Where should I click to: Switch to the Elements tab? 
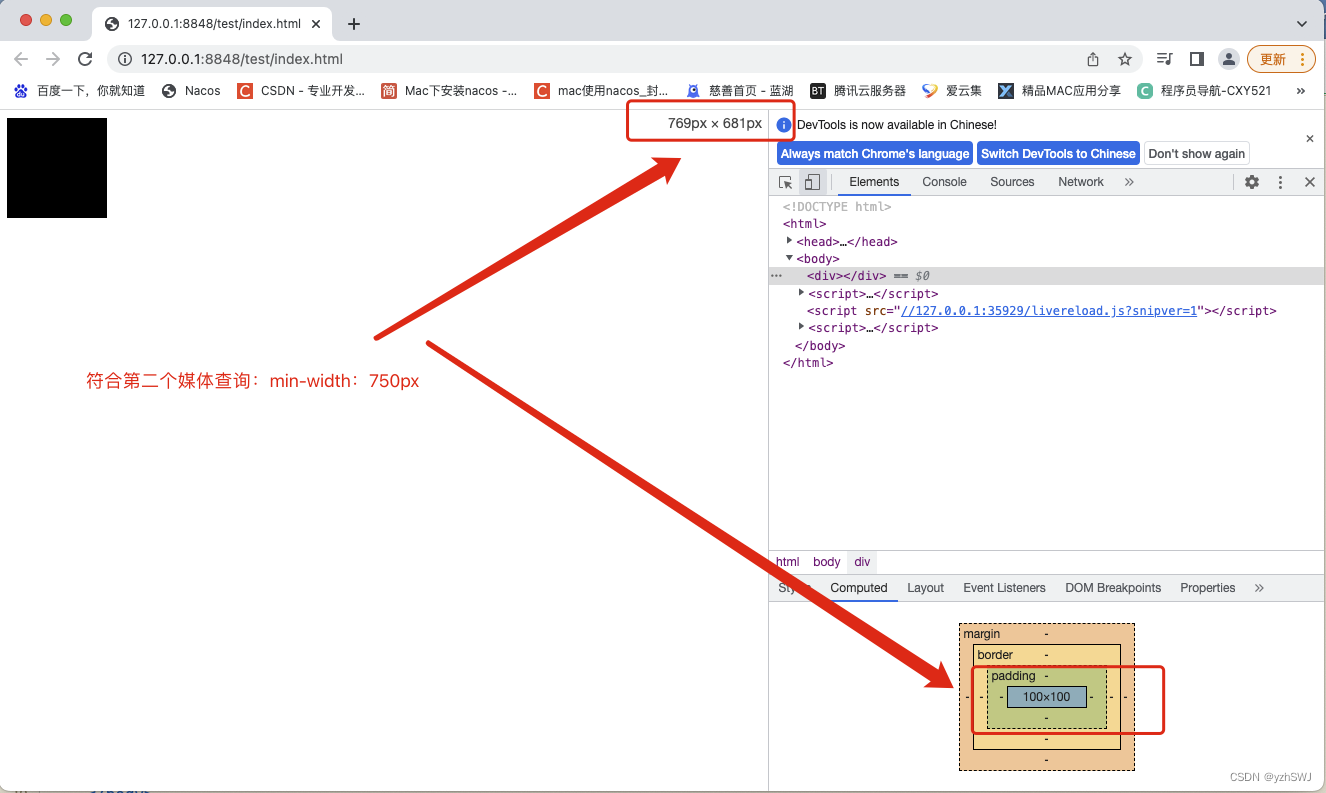(874, 182)
